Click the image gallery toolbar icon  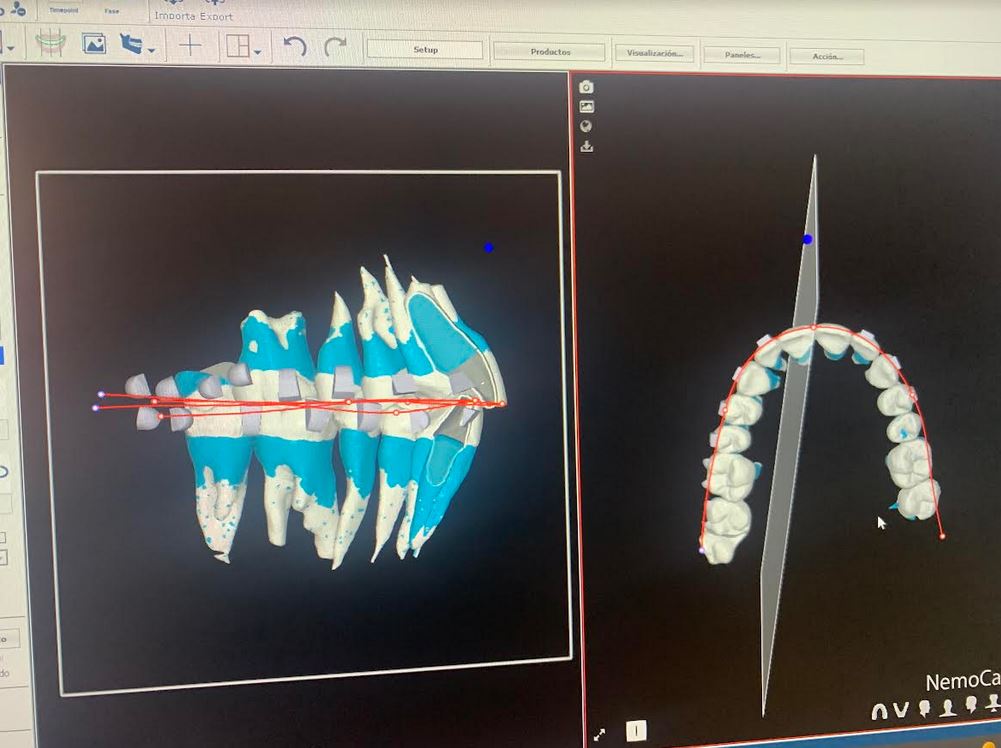(94, 43)
